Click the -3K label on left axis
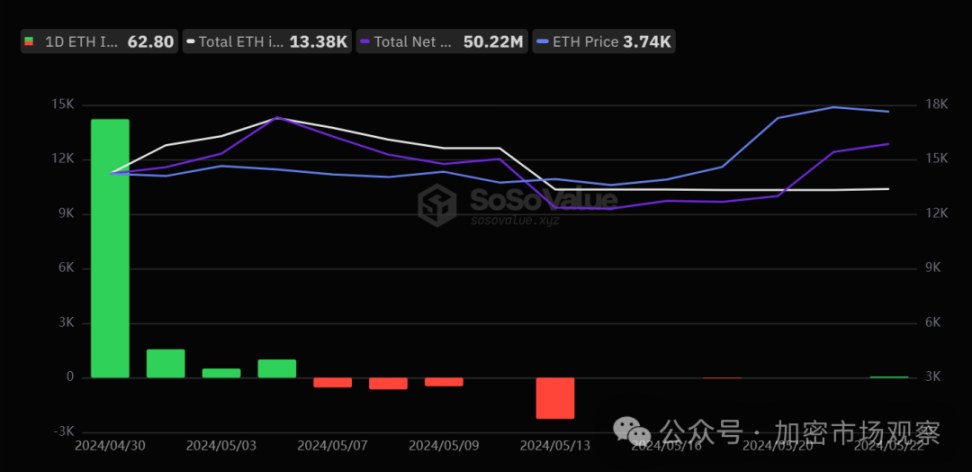972x472 pixels. pyautogui.click(x=62, y=431)
